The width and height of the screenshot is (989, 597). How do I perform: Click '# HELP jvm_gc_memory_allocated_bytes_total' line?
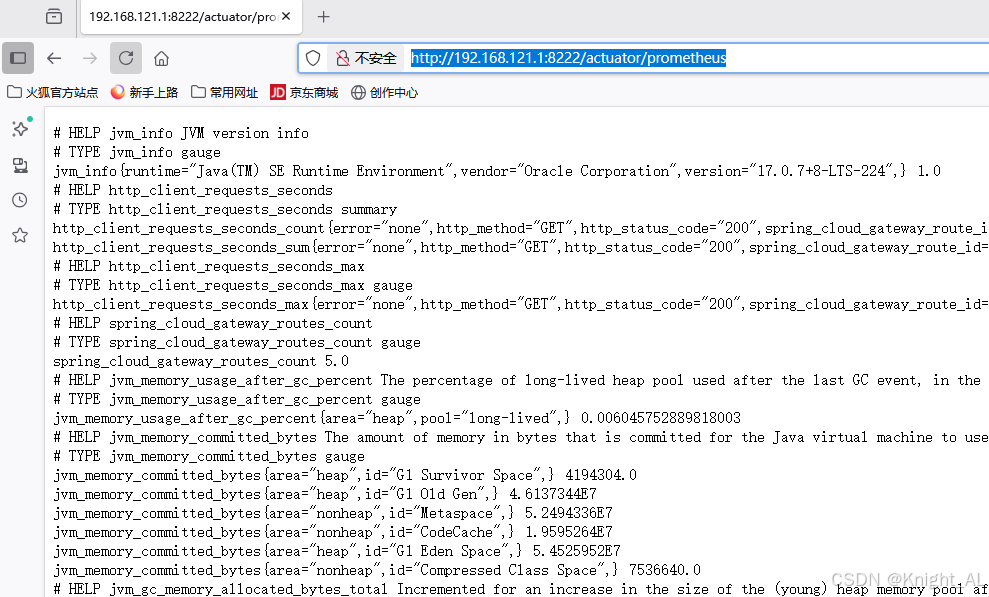point(521,589)
